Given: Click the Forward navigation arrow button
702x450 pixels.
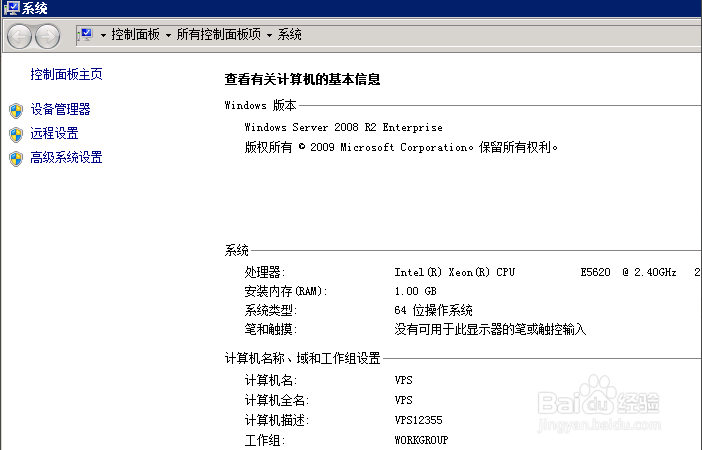Looking at the screenshot, I should [x=47, y=36].
